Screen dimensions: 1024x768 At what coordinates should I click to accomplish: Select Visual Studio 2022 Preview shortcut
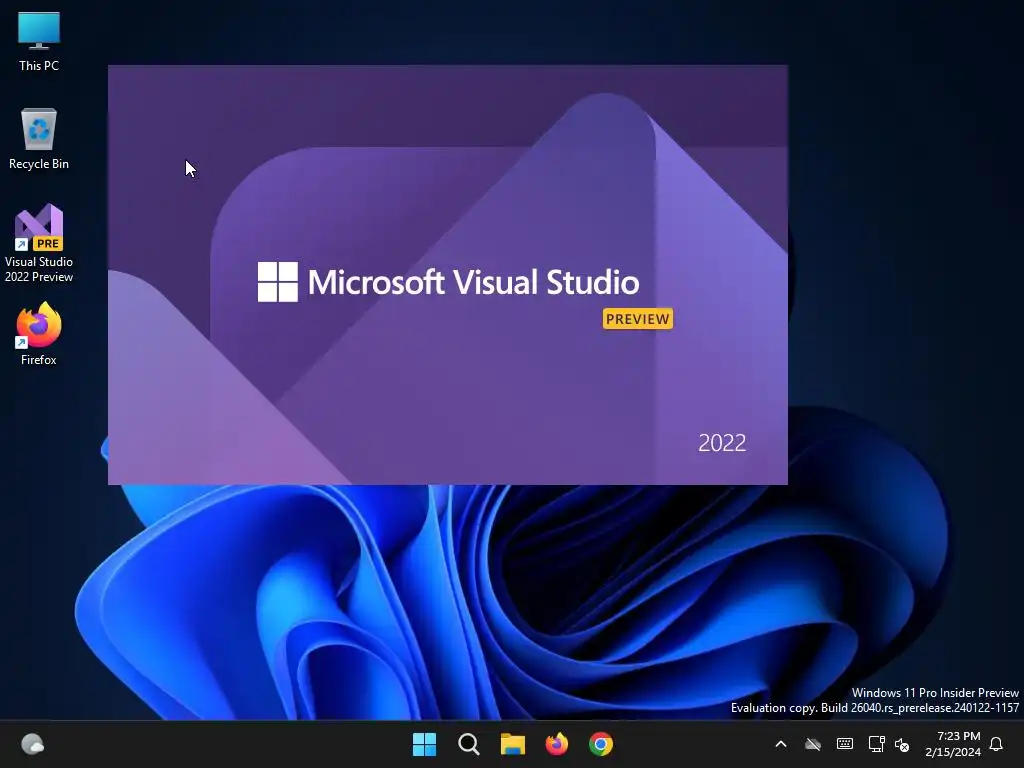tap(39, 243)
